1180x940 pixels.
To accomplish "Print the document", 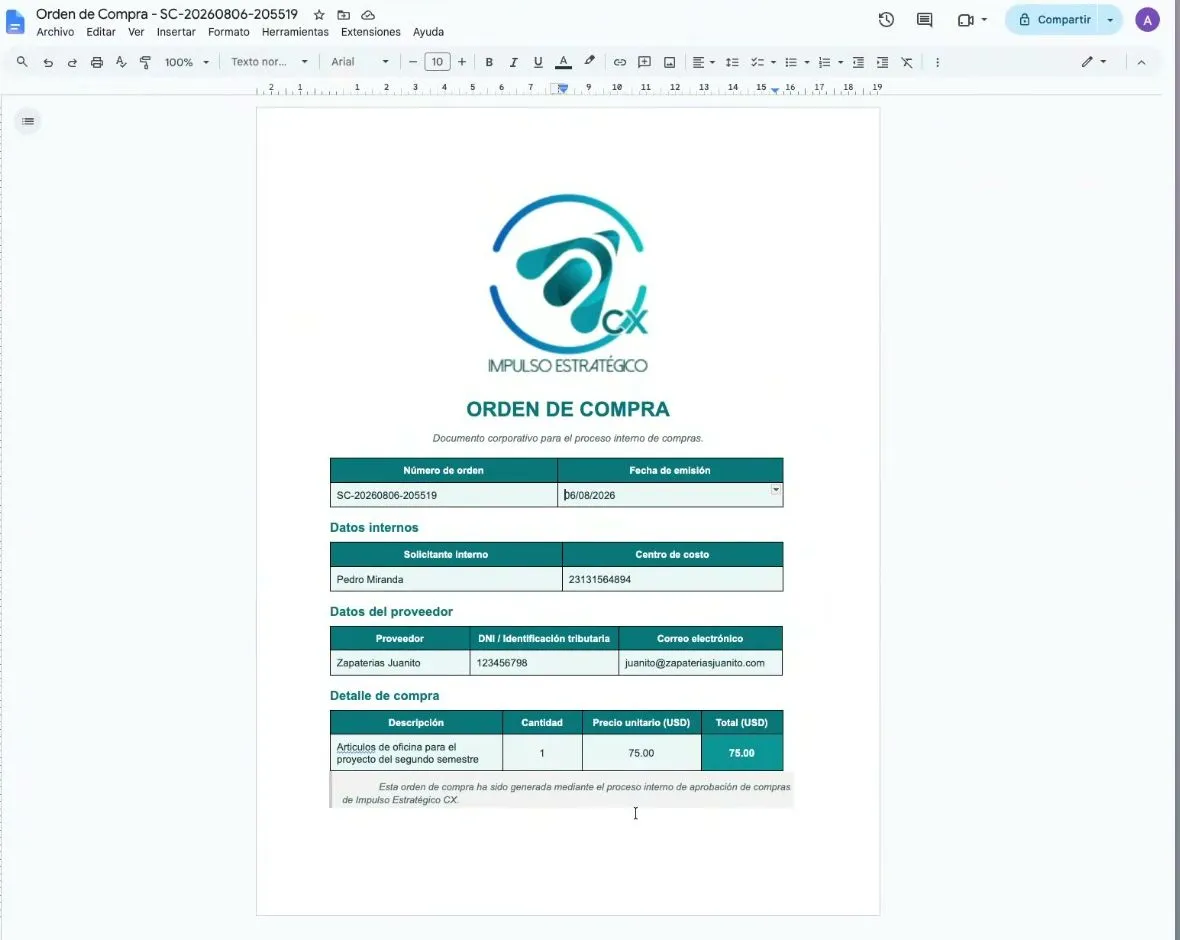I will (96, 62).
